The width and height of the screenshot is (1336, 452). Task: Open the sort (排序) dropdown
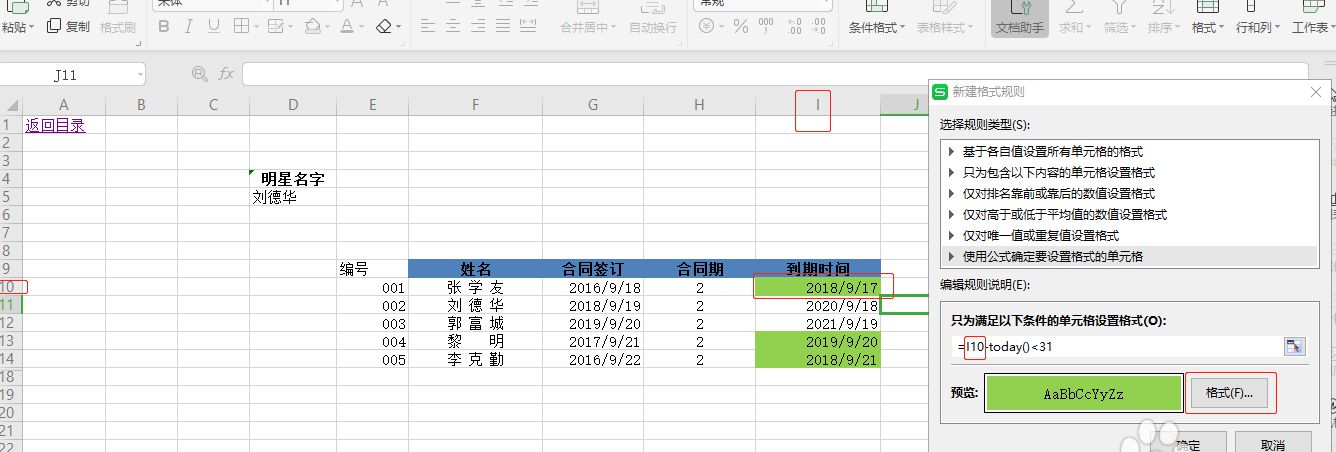[x=1163, y=28]
